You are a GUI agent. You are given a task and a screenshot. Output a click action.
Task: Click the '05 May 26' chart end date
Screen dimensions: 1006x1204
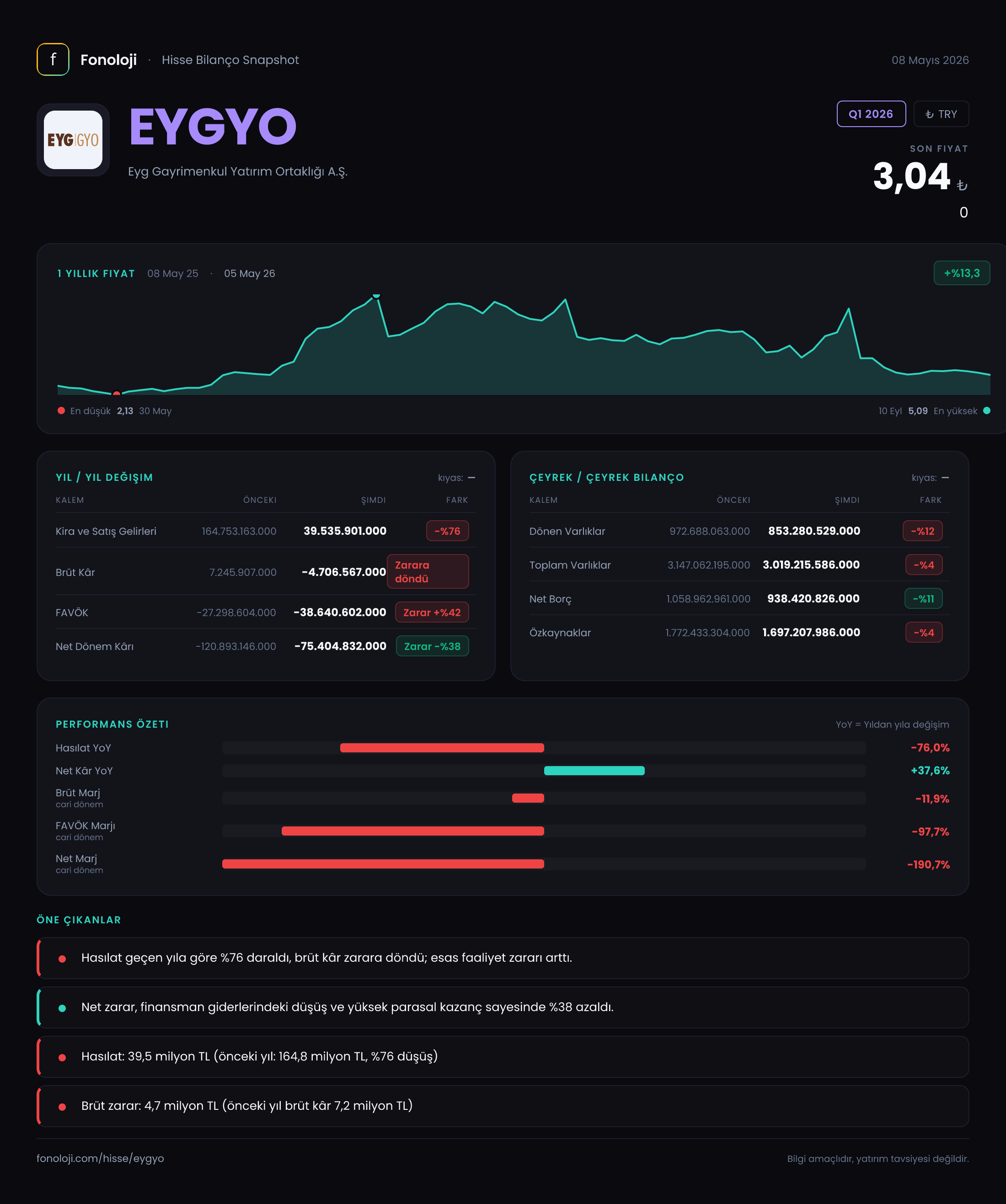[250, 273]
